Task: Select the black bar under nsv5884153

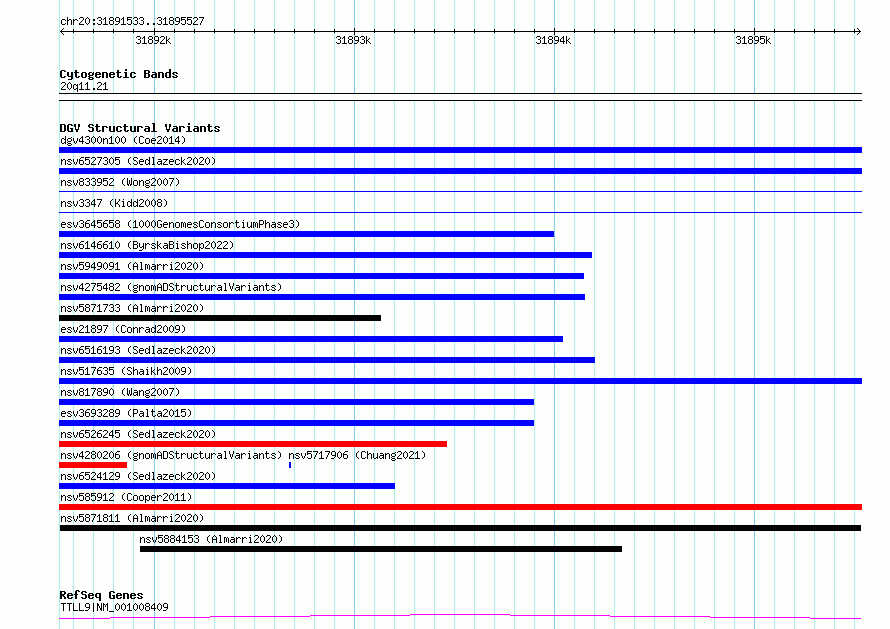Action: 381,549
